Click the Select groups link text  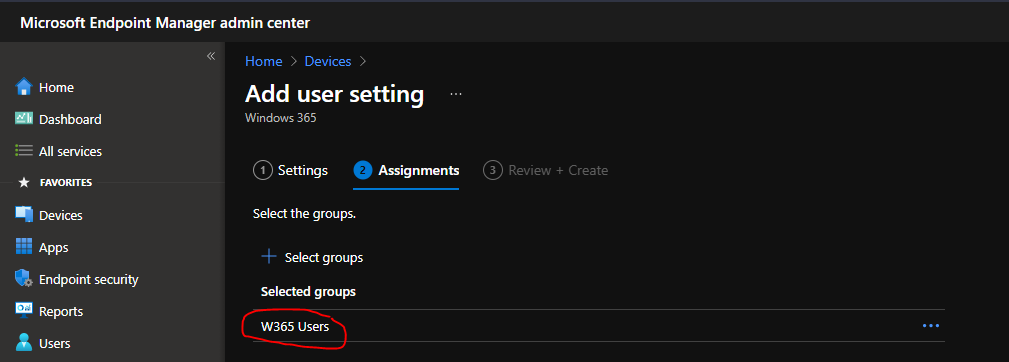(x=324, y=258)
